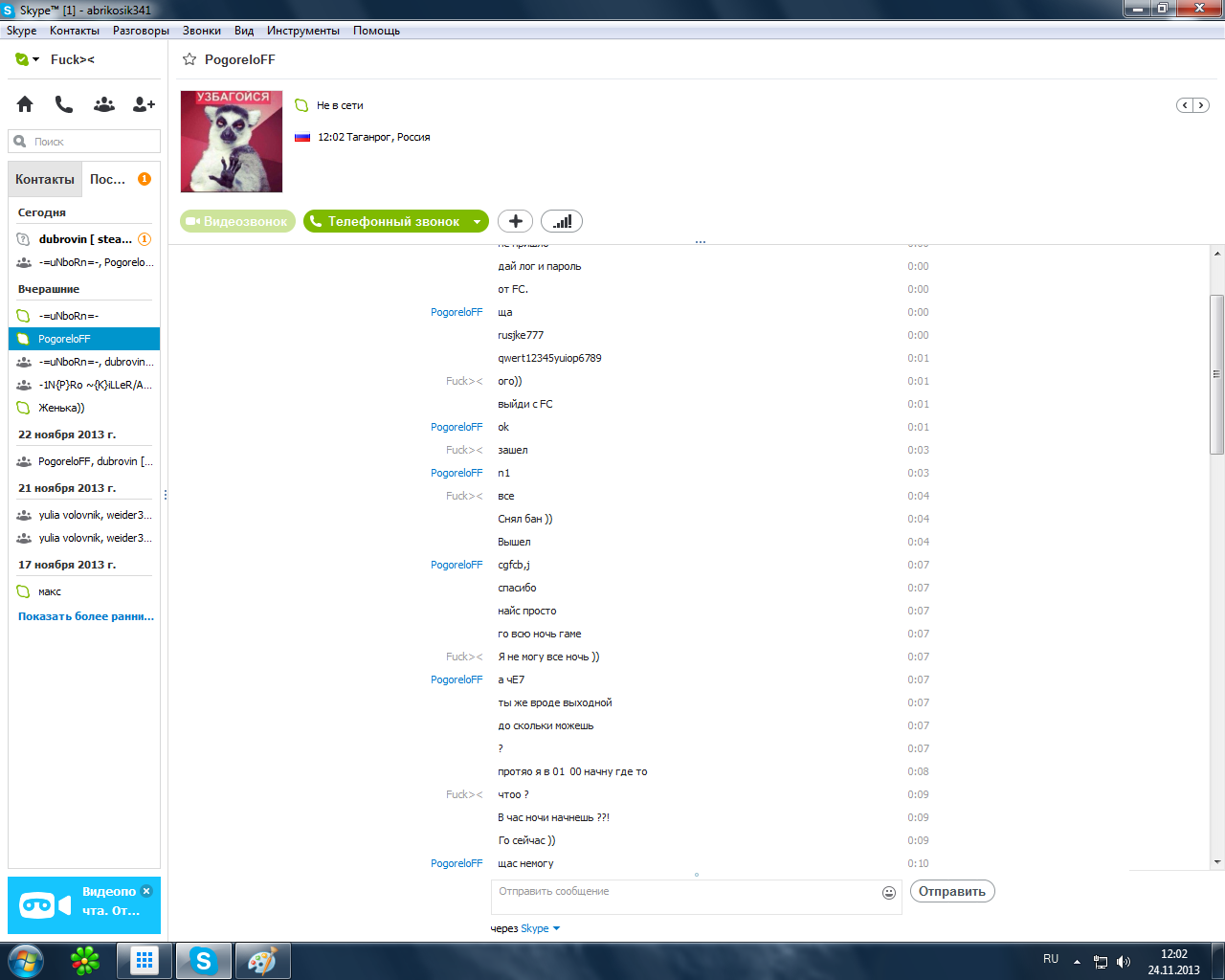
Task: Click the network tray icon
Action: tap(1101, 962)
